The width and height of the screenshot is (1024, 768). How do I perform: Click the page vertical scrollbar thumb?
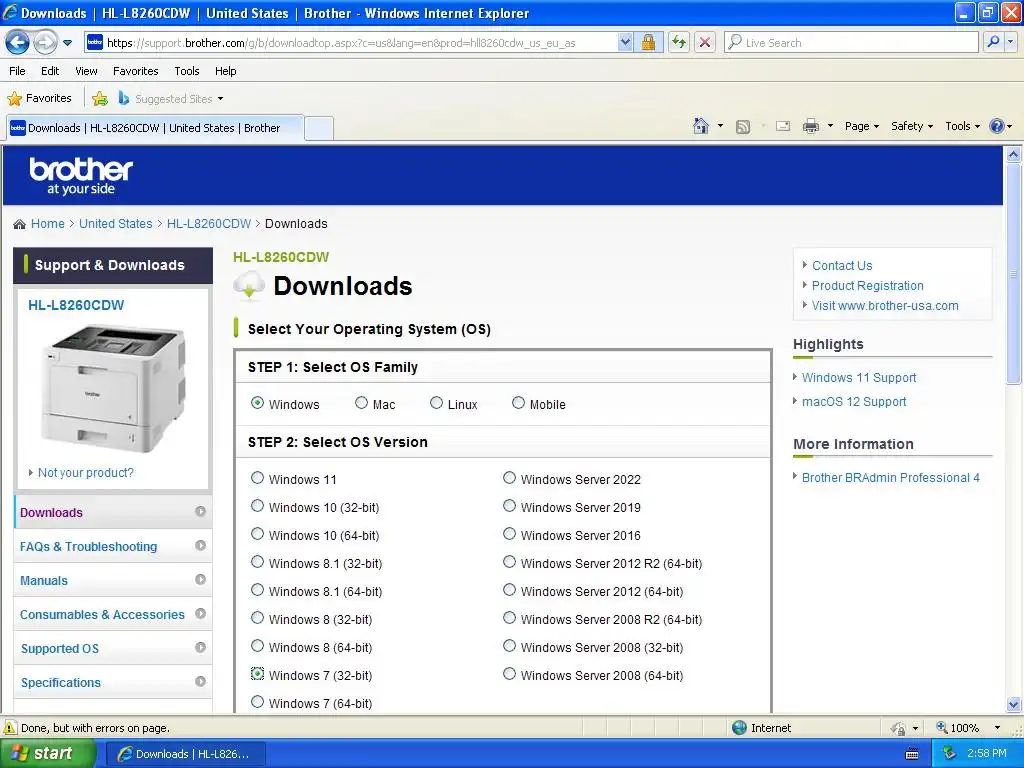click(x=1013, y=274)
